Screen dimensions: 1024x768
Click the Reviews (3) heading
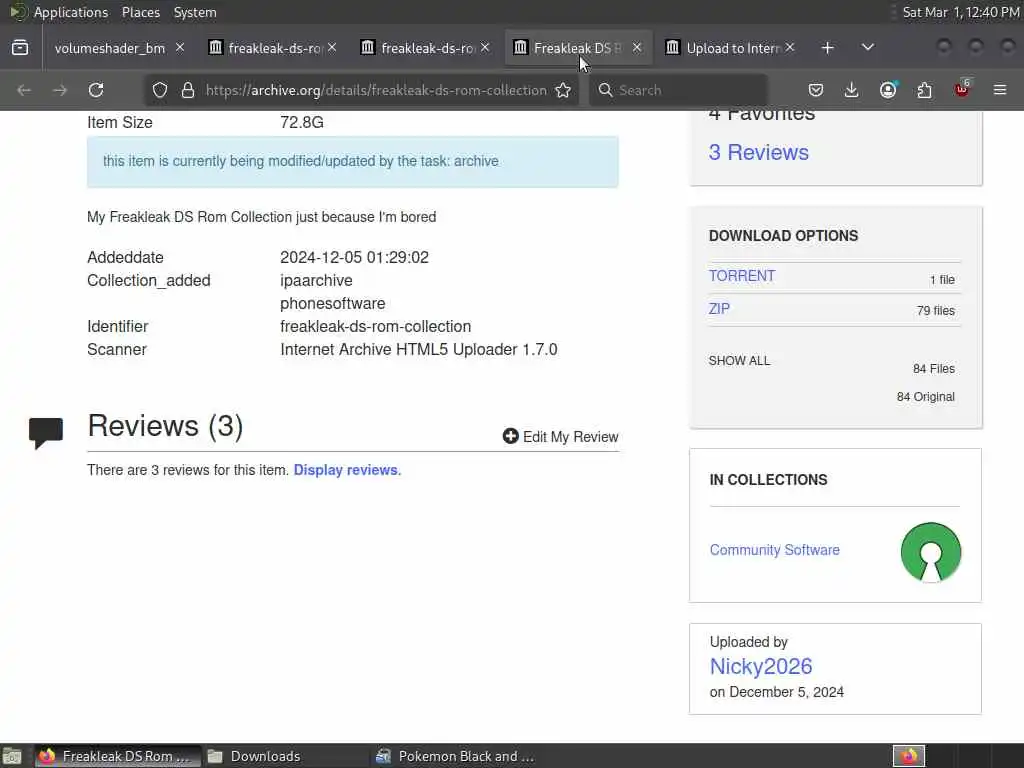point(165,426)
